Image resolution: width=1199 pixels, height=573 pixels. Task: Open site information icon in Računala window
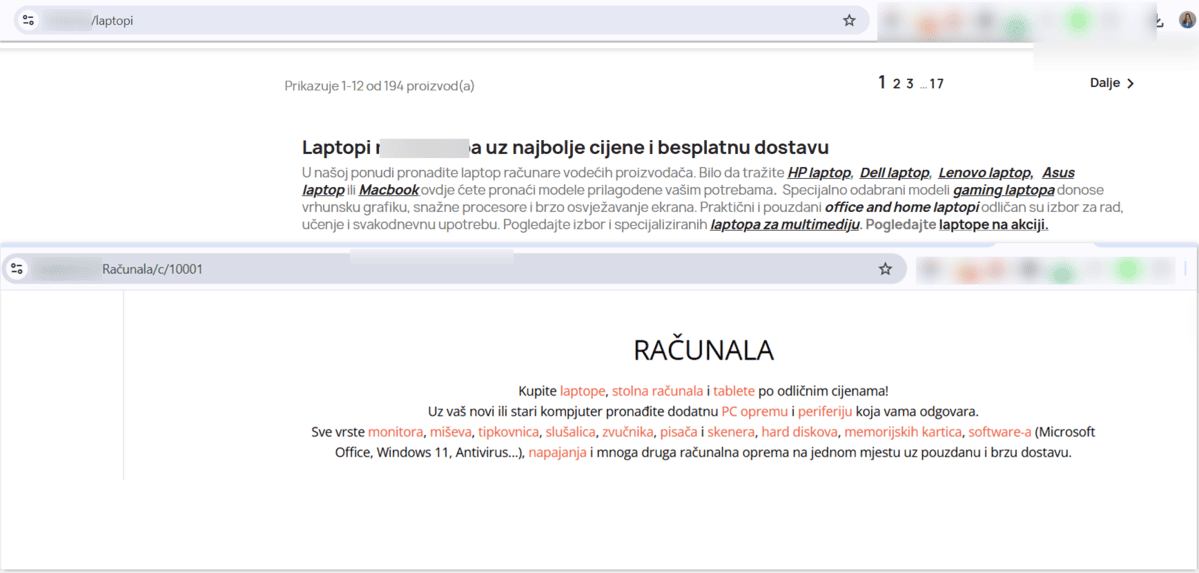pos(18,269)
